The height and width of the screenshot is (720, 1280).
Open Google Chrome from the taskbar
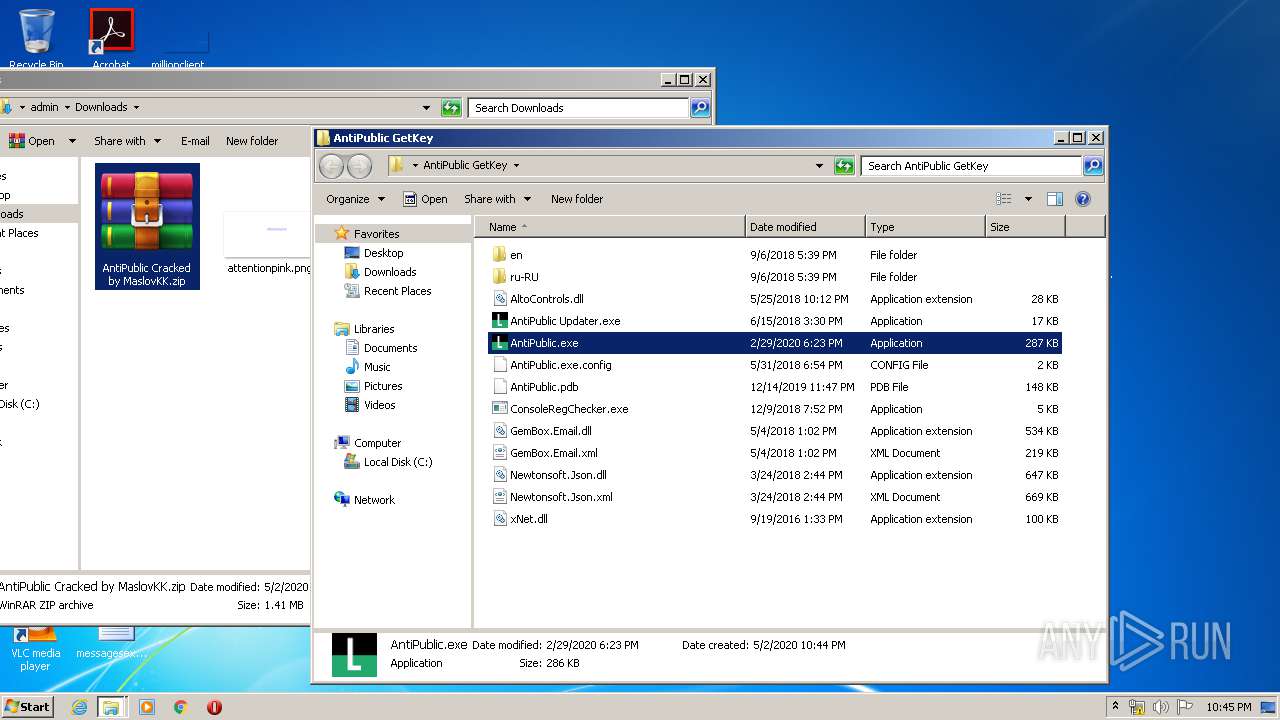pos(181,707)
